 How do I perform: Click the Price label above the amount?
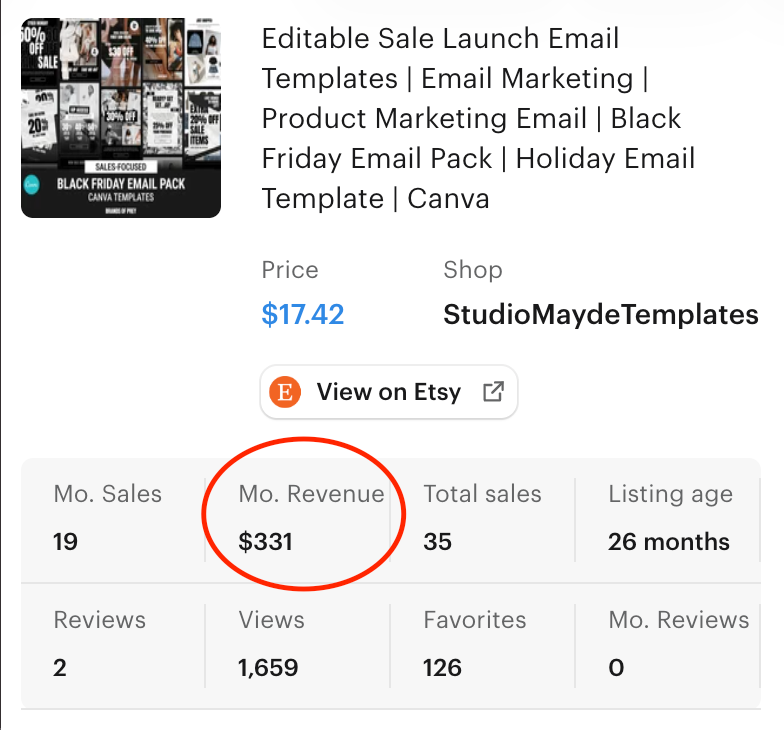click(x=290, y=270)
